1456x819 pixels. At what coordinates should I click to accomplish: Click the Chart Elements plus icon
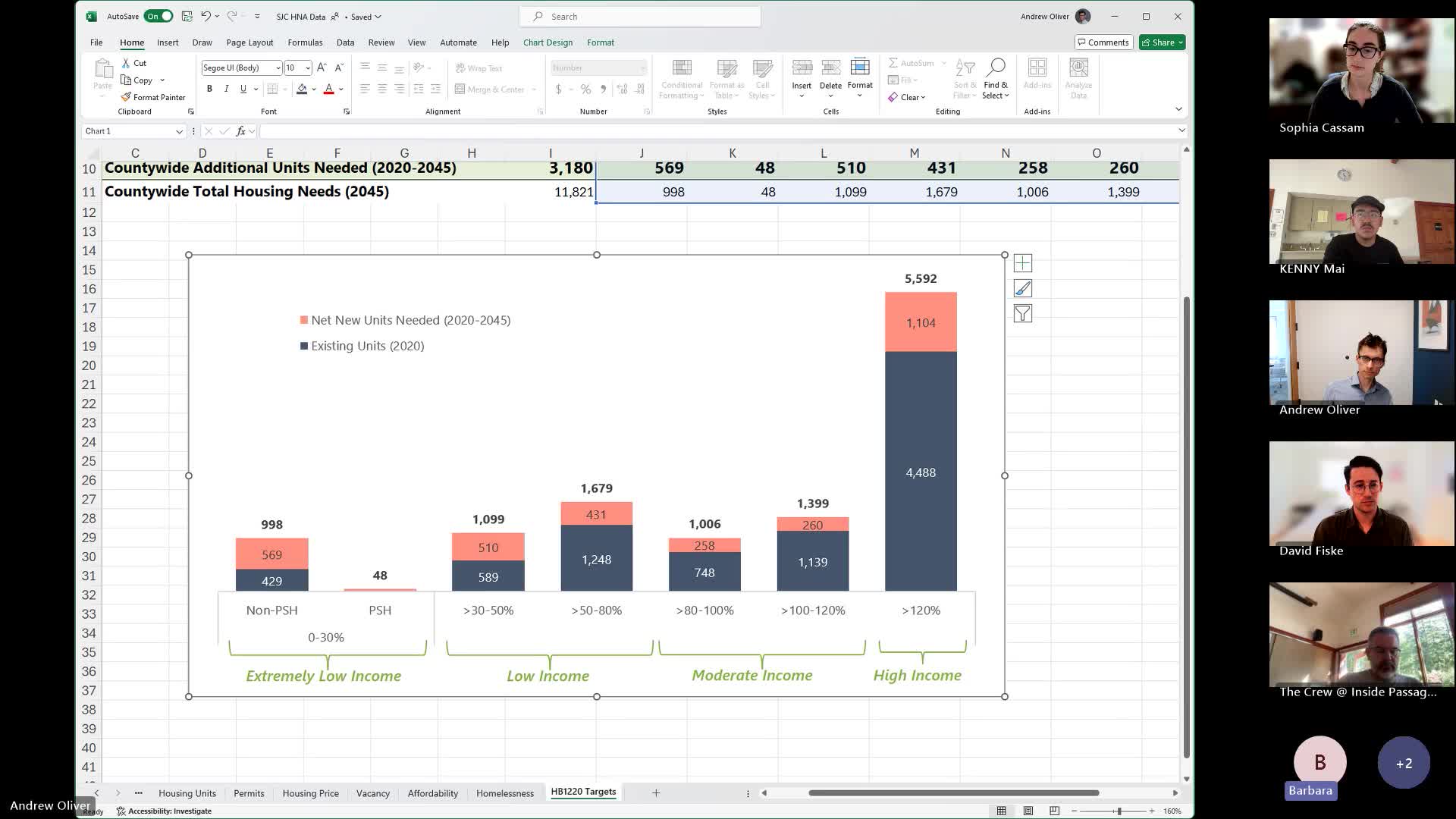(1022, 263)
